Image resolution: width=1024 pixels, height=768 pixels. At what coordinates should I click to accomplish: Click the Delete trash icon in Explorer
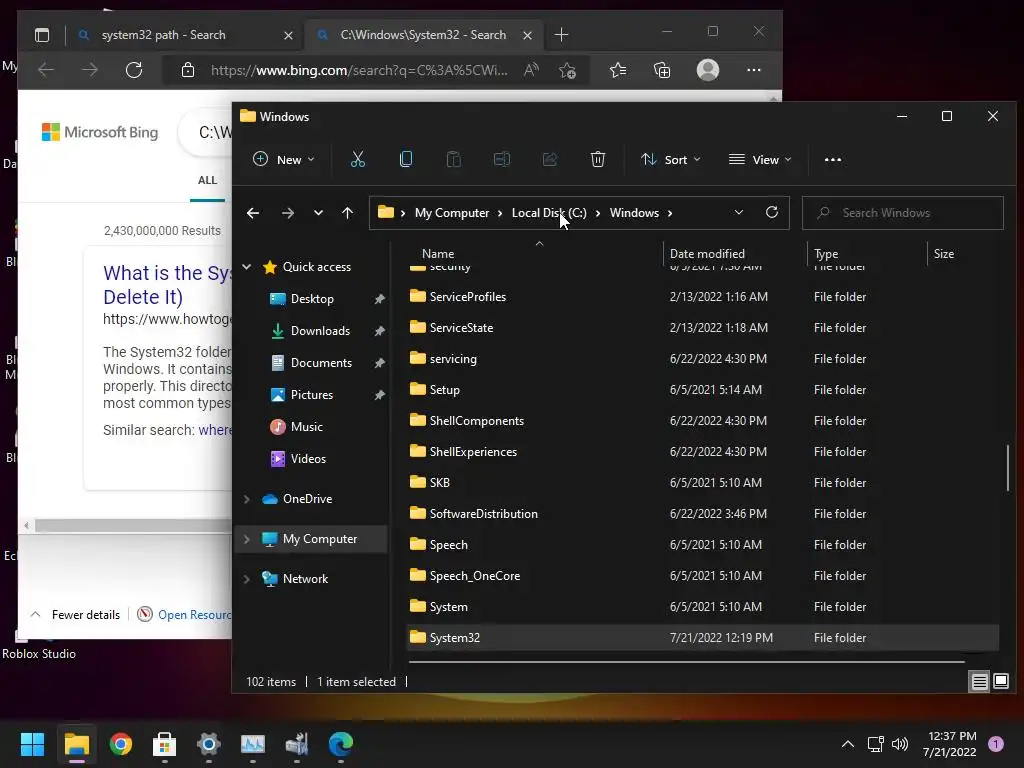pyautogui.click(x=598, y=159)
